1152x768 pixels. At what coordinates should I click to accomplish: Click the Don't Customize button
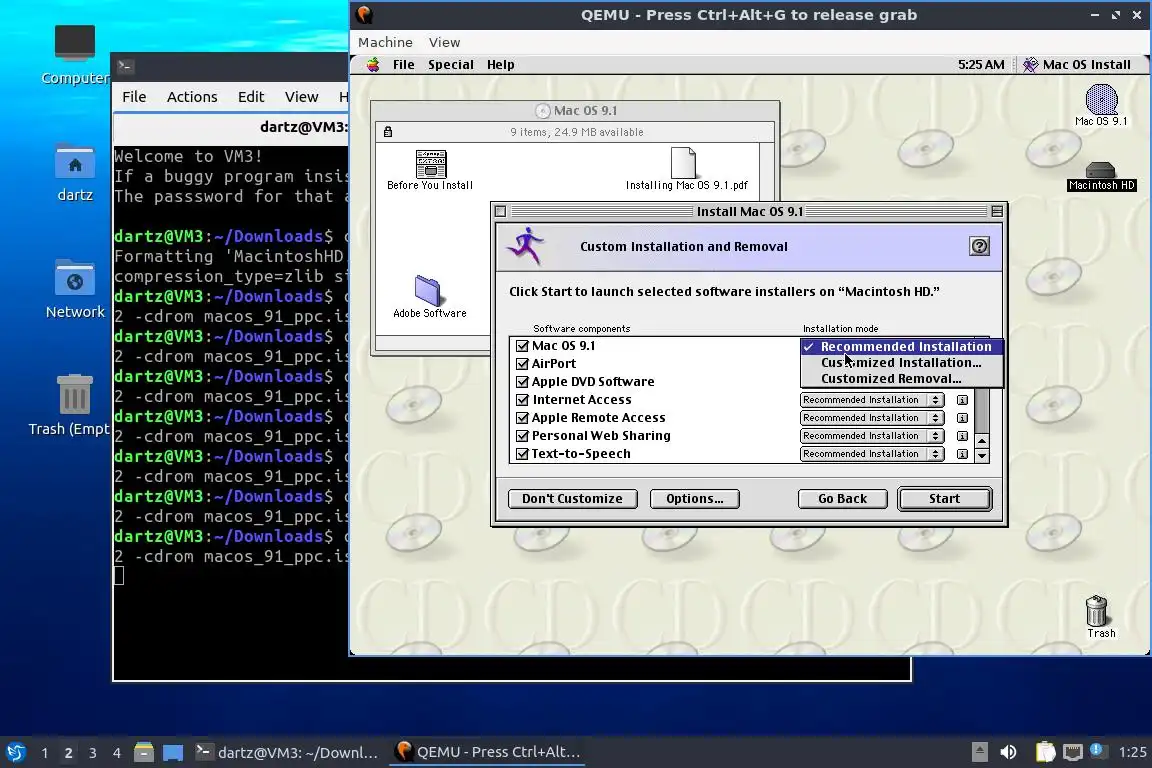[x=572, y=498]
